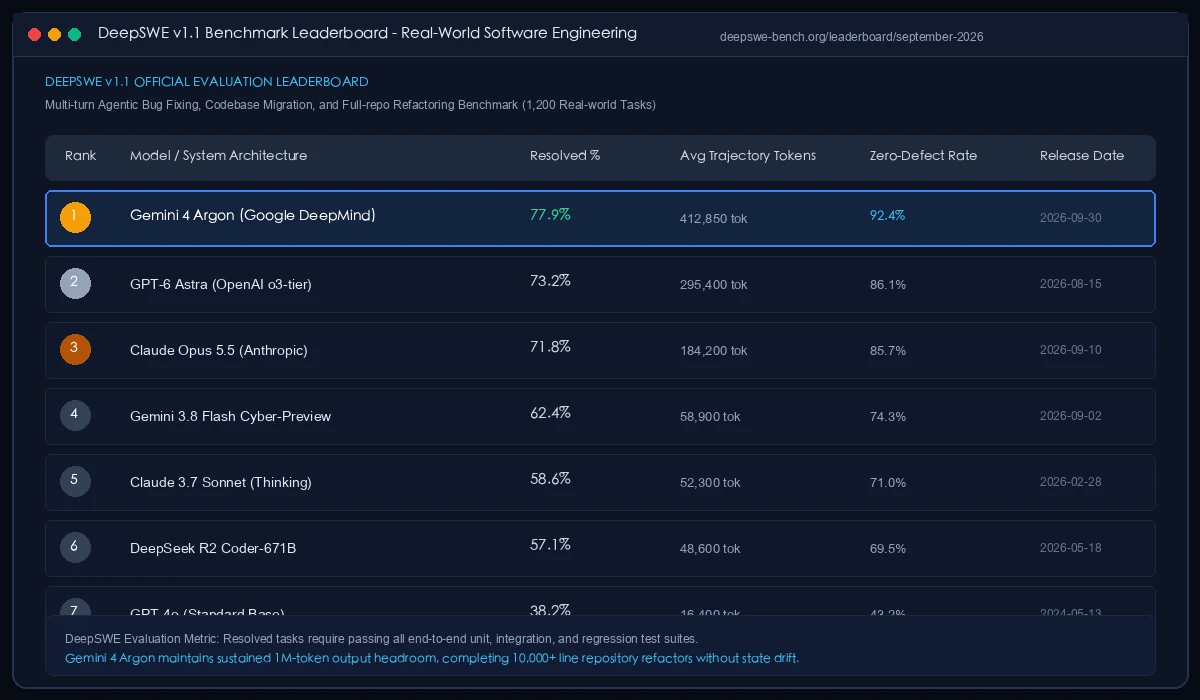Click the DeepSWE Evaluation Metric footer note

pyautogui.click(x=381, y=638)
